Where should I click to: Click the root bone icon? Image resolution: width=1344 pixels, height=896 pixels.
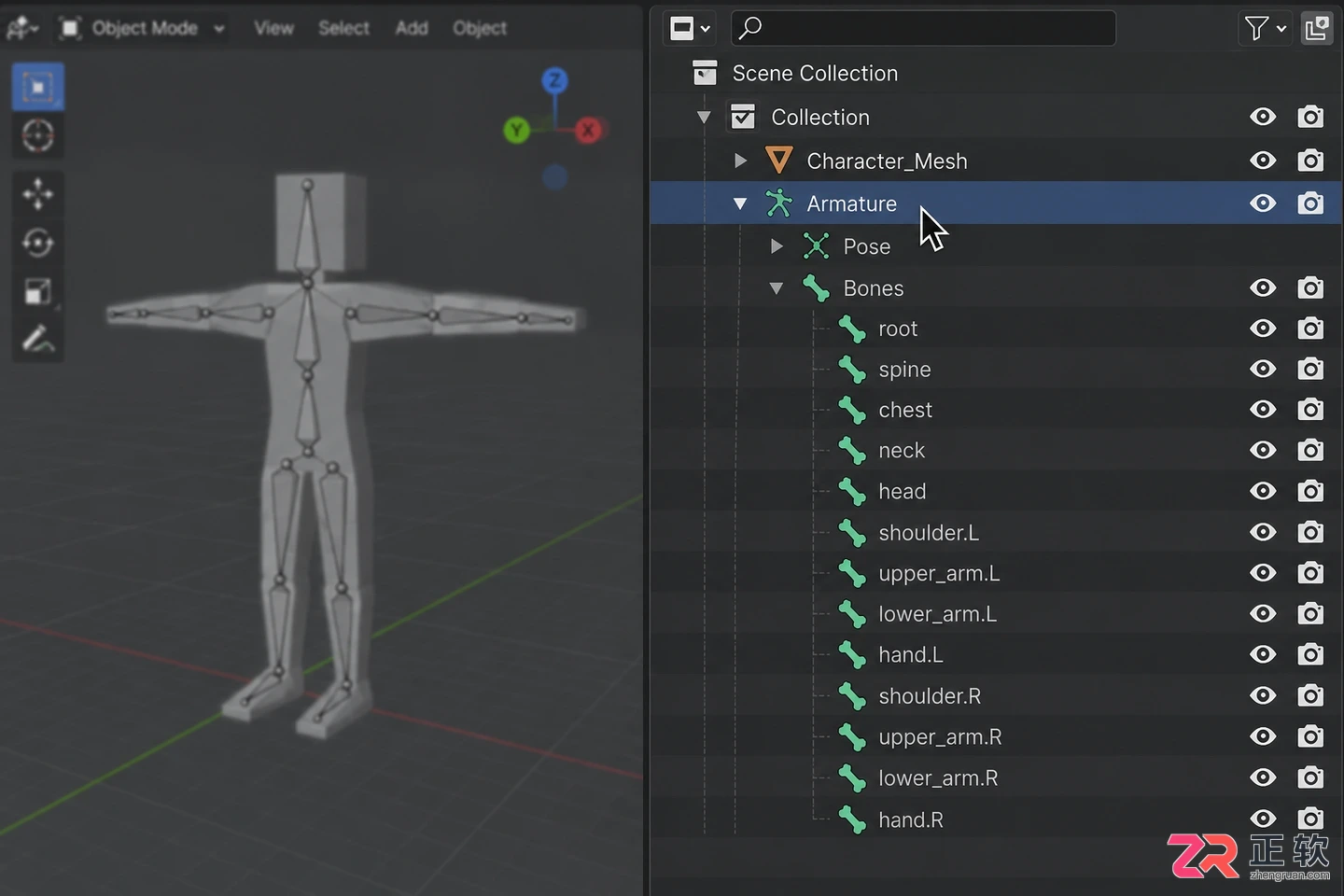click(x=851, y=329)
